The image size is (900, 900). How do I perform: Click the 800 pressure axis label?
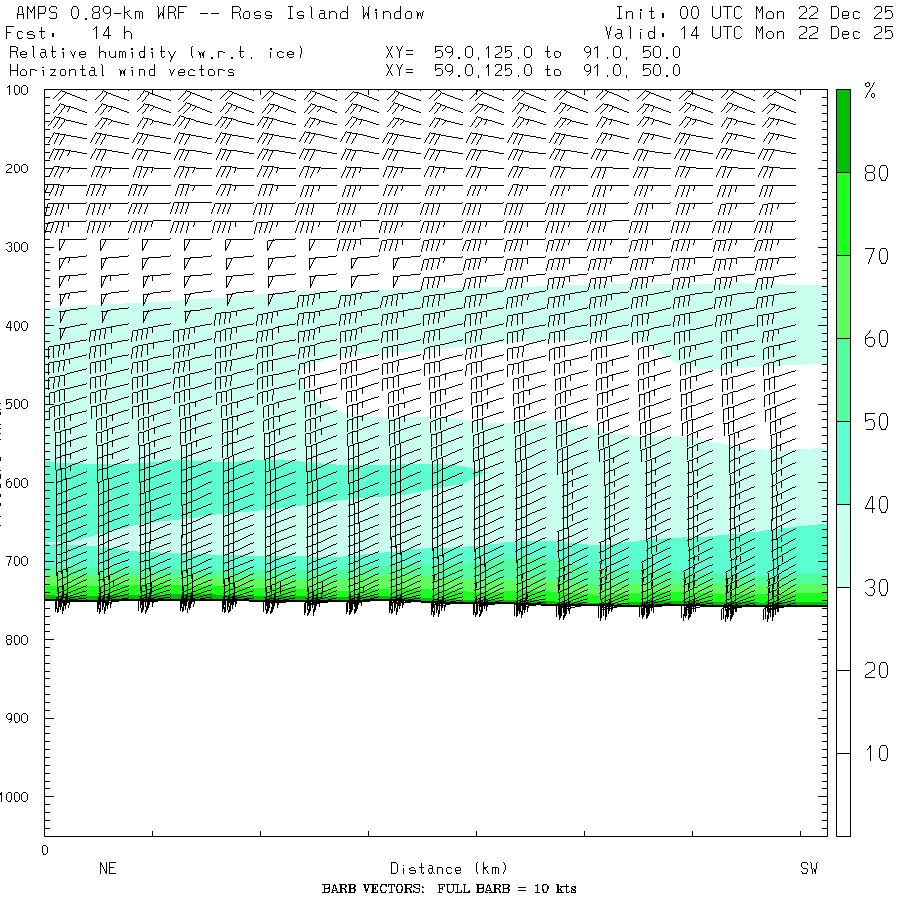pyautogui.click(x=17, y=640)
